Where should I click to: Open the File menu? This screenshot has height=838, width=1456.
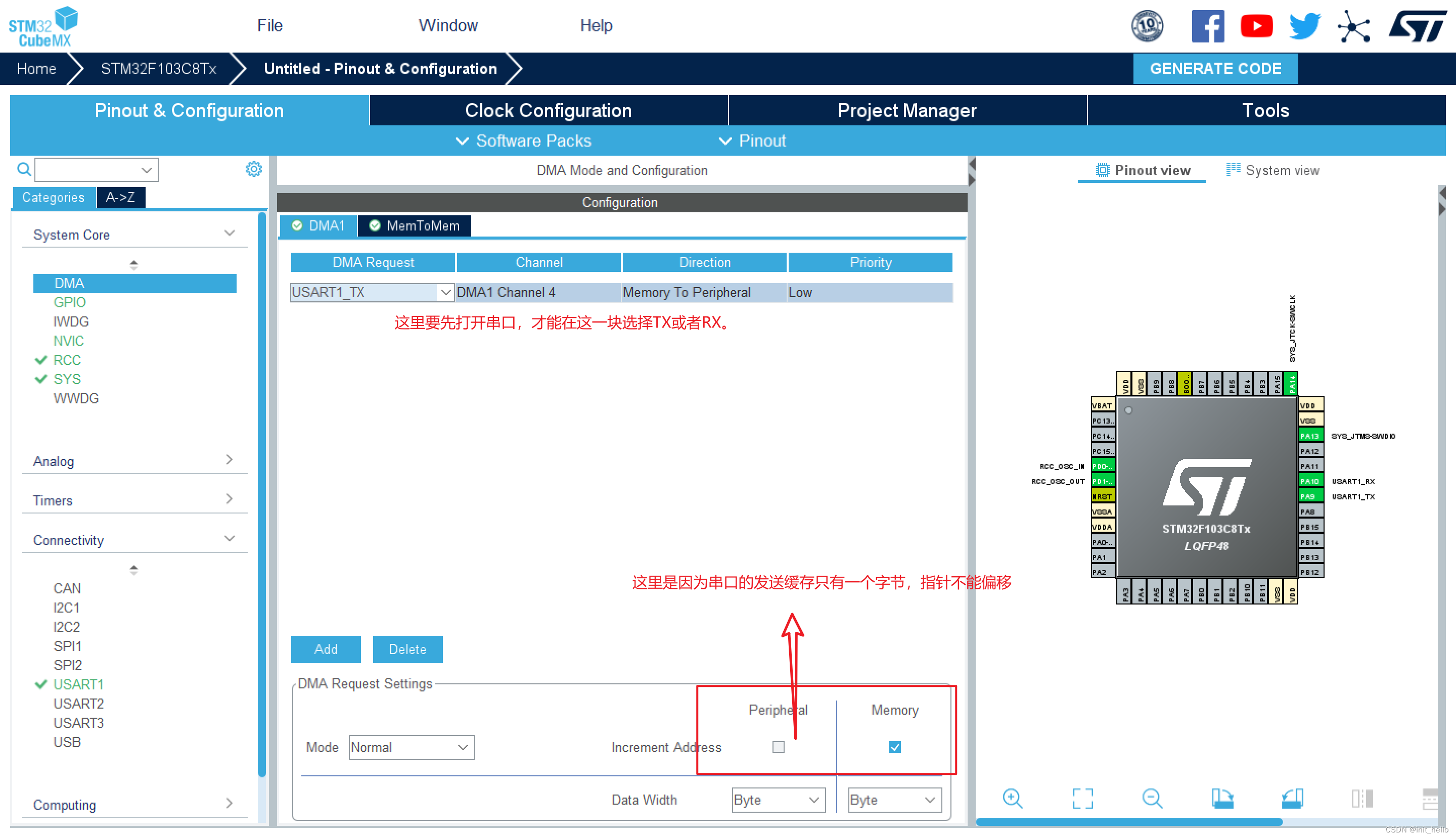(269, 25)
